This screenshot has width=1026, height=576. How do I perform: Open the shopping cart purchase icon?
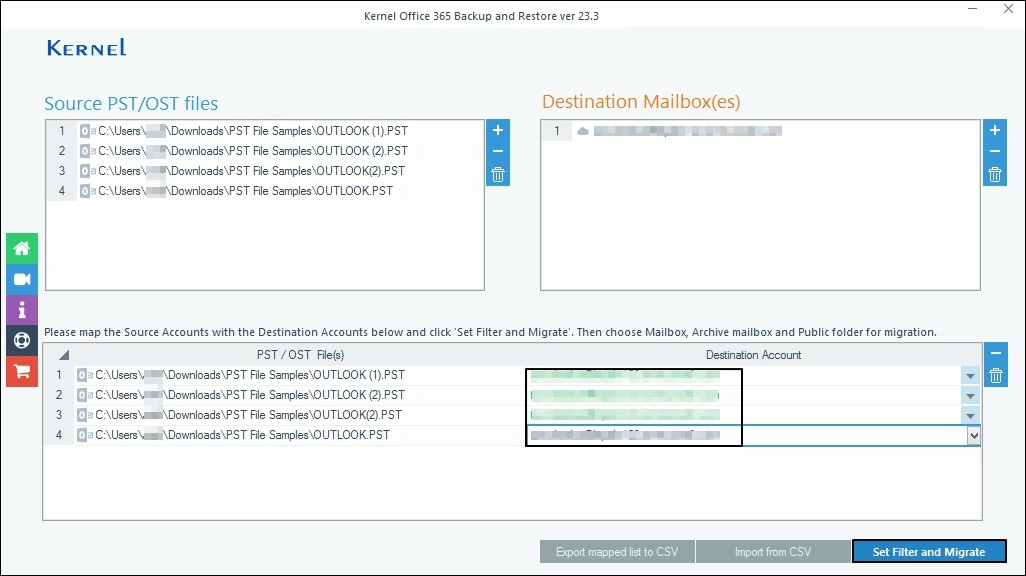pos(22,371)
